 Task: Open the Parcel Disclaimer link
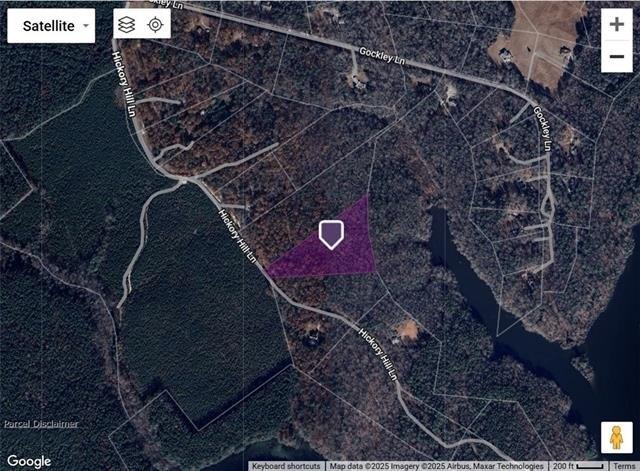41,424
